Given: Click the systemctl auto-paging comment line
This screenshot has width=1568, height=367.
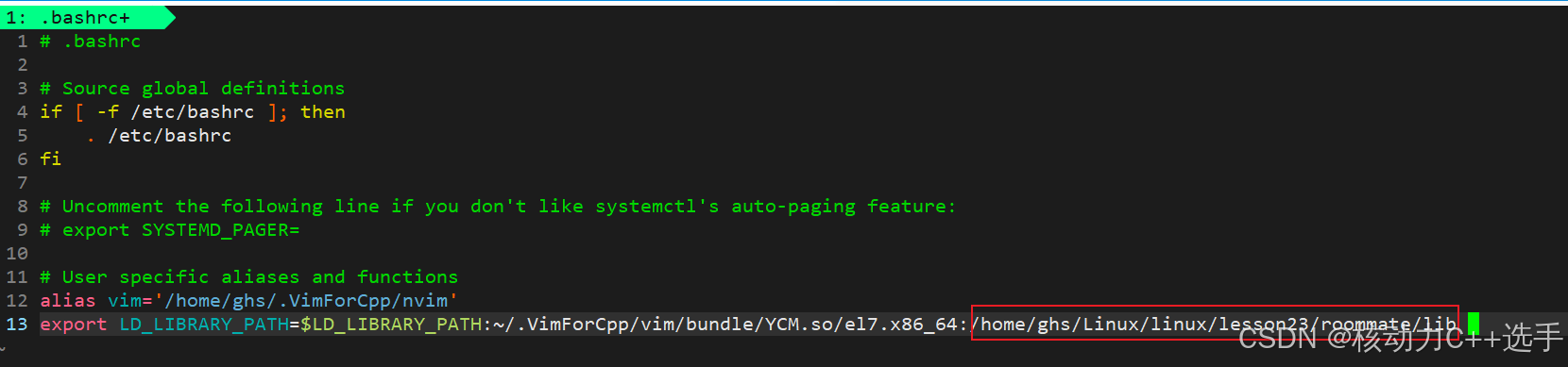Looking at the screenshot, I should pos(498,207).
